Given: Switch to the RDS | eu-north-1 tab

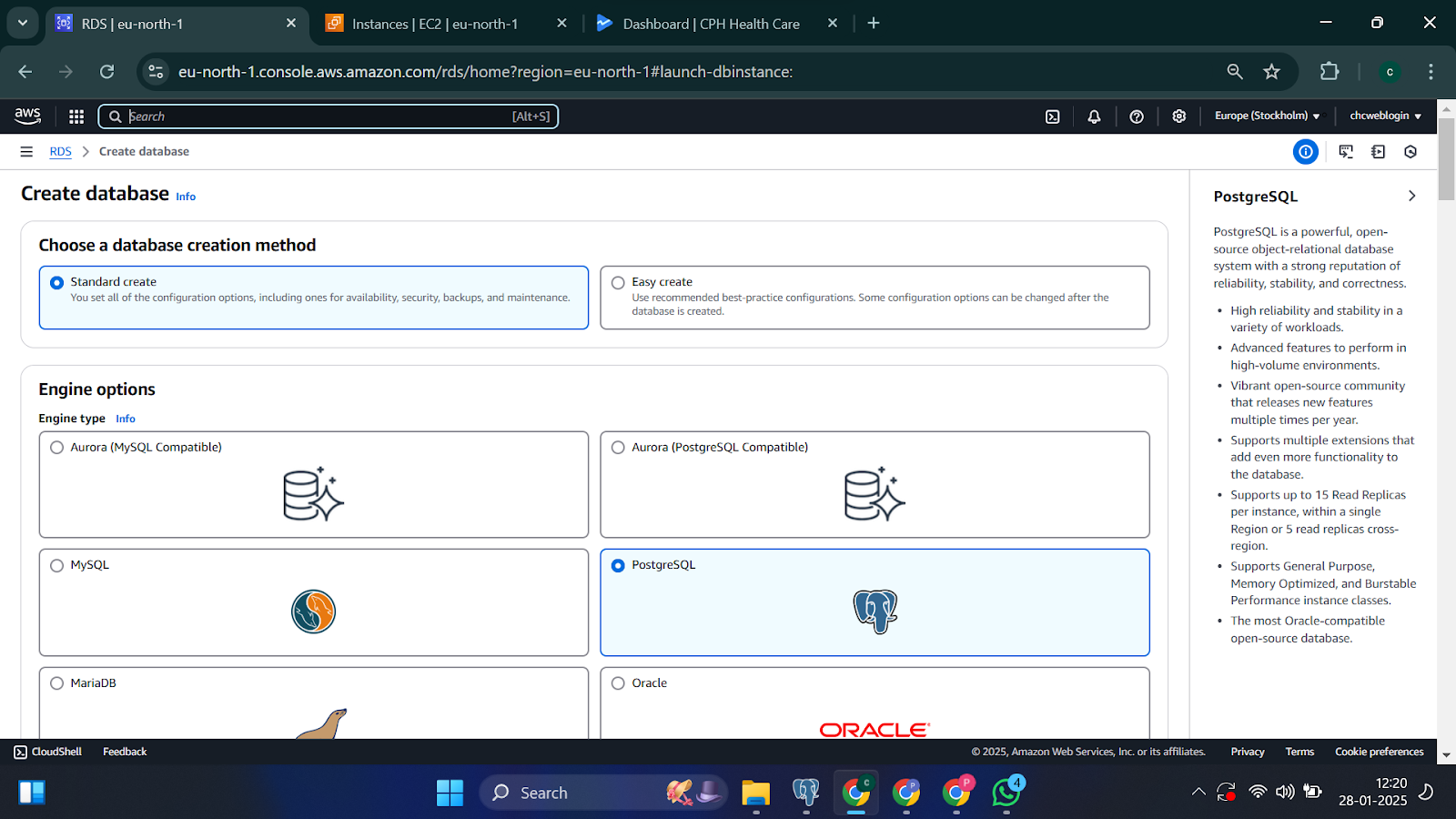Looking at the screenshot, I should 177,24.
